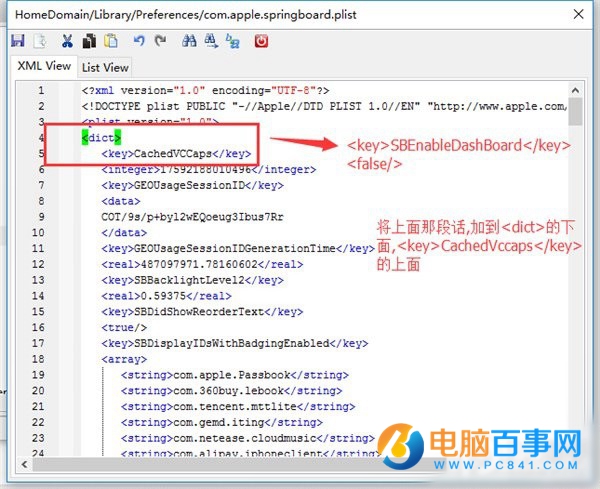Undo the last edit
The width and height of the screenshot is (600, 489).
[138, 41]
